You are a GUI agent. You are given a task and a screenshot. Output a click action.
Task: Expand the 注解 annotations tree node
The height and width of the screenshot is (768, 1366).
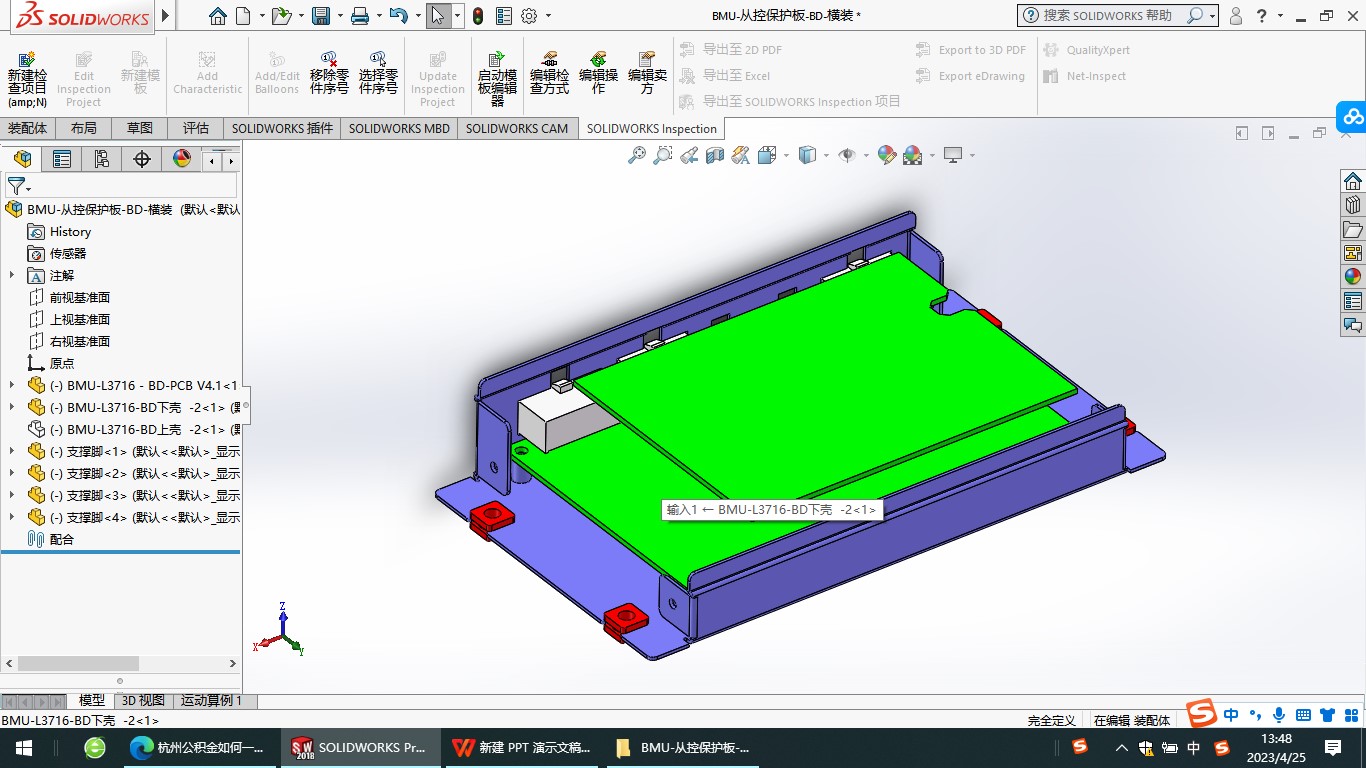[x=12, y=275]
